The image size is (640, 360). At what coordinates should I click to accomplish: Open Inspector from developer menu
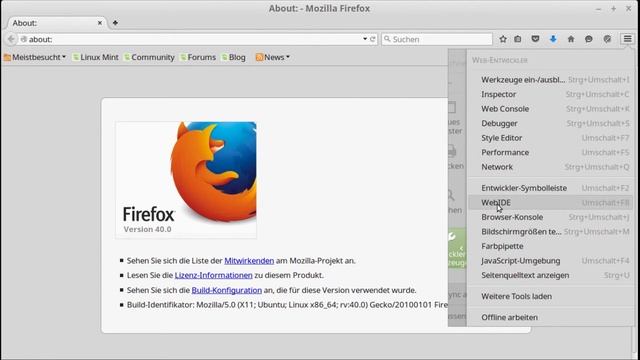[x=550, y=94]
